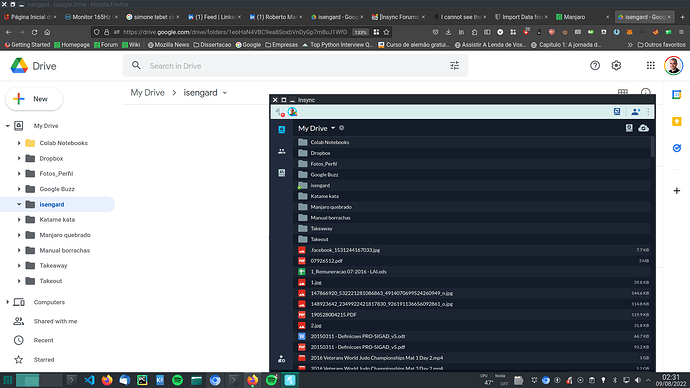690x388 pixels.
Task: Open Starred in Drive sidebar
Action: pyautogui.click(x=44, y=360)
